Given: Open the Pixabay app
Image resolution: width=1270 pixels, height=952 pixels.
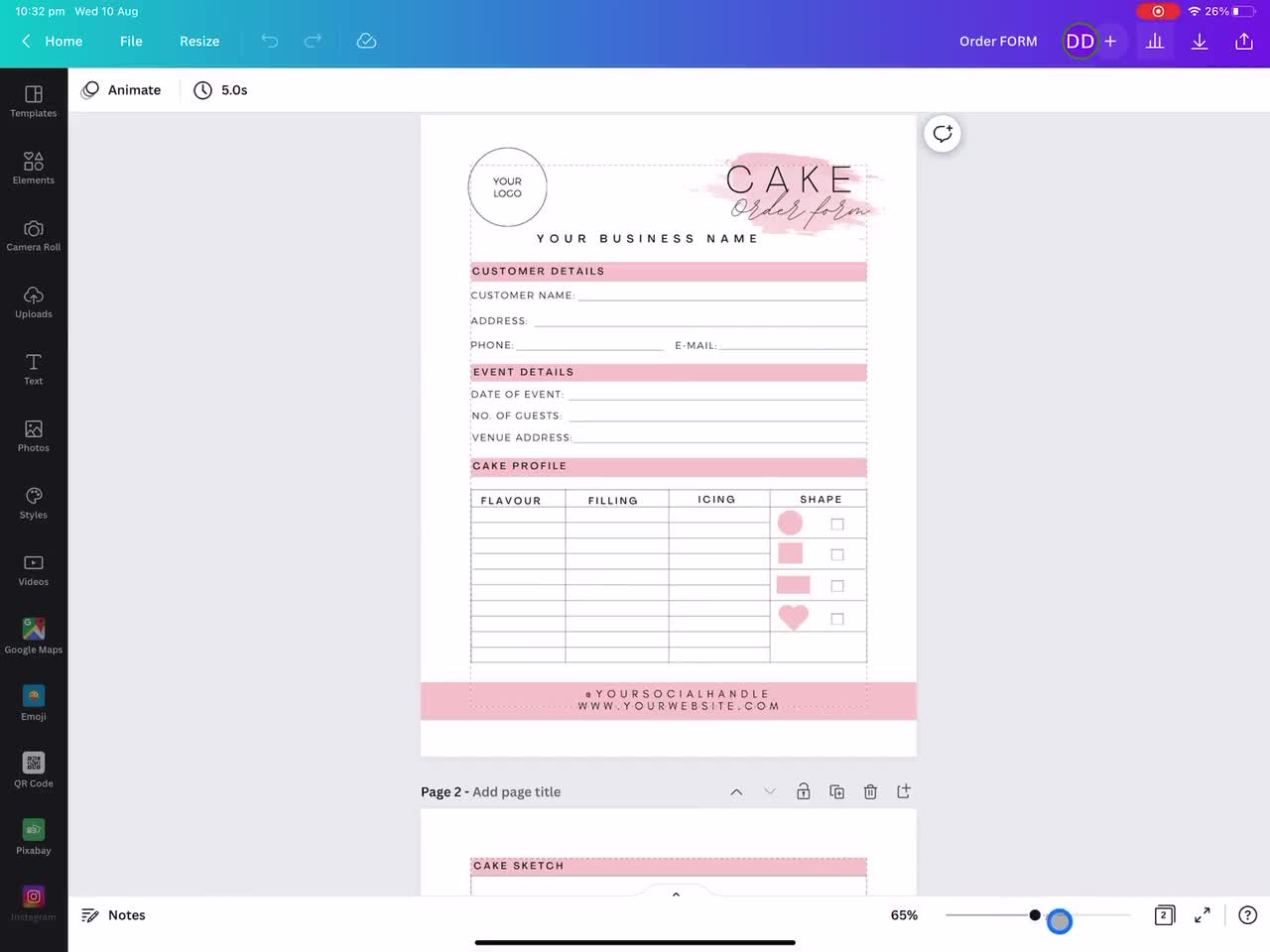Looking at the screenshot, I should click(x=34, y=837).
